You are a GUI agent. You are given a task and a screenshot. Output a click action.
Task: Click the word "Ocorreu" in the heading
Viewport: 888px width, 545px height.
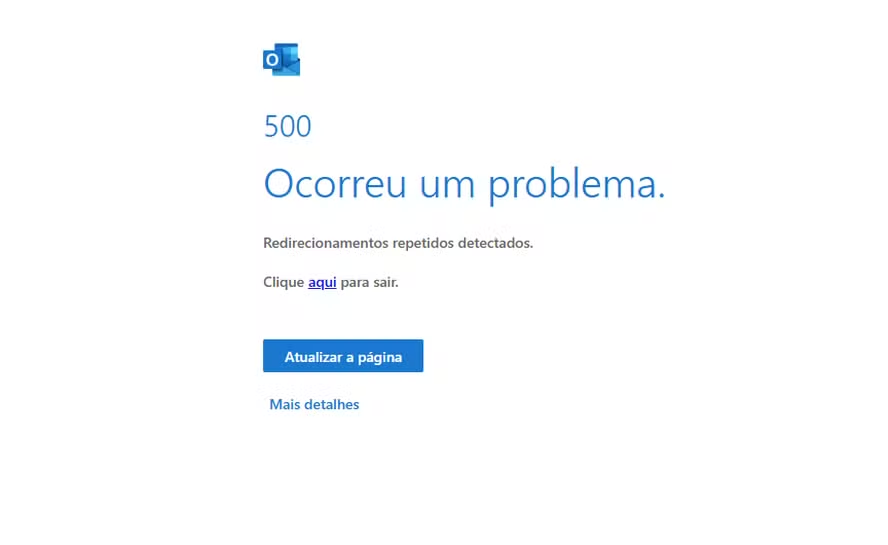click(335, 184)
